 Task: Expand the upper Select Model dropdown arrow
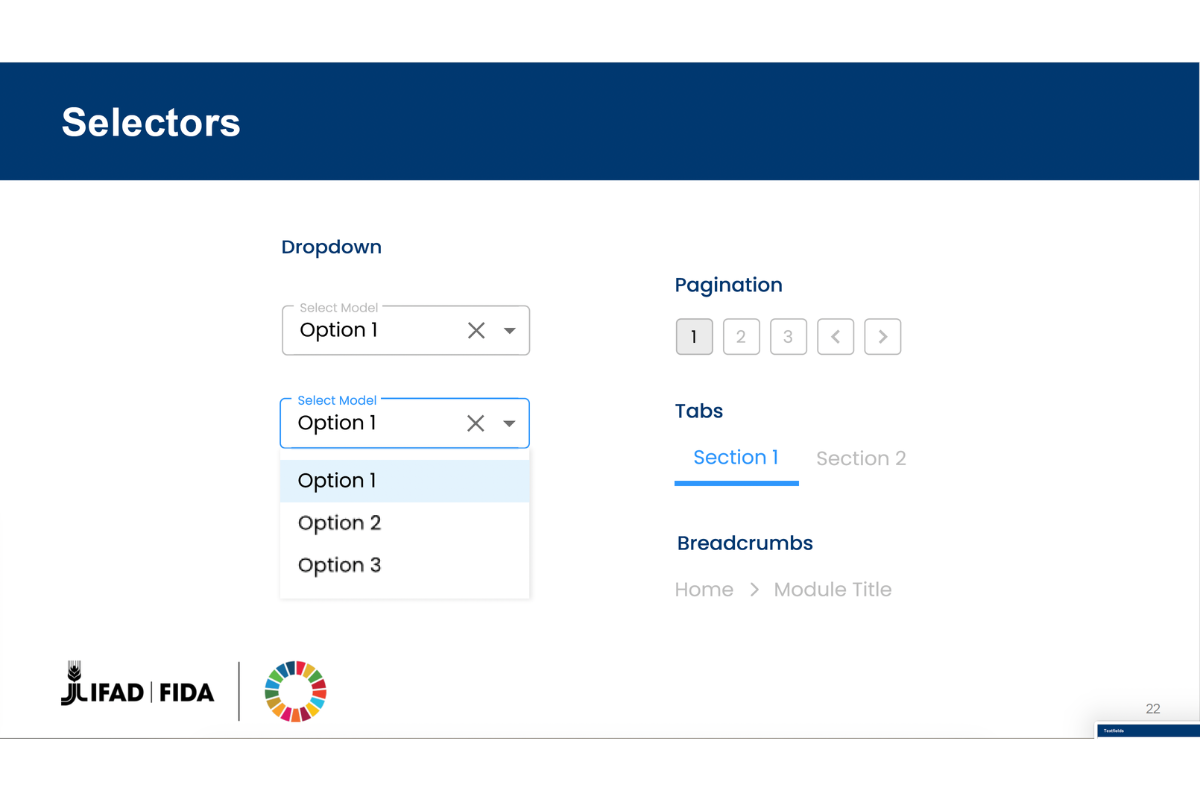(x=509, y=331)
